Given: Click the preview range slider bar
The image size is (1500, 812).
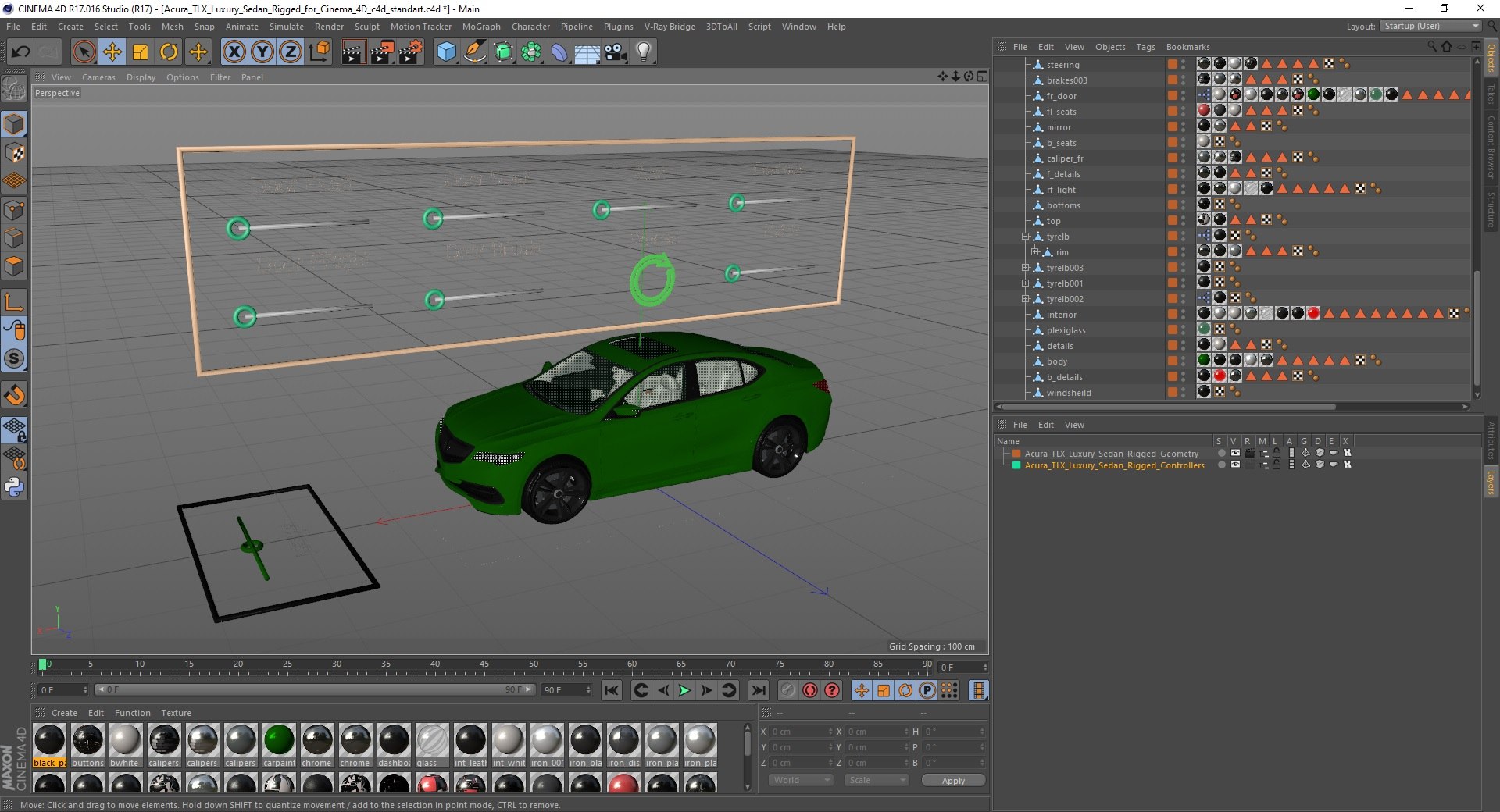Looking at the screenshot, I should tap(314, 689).
